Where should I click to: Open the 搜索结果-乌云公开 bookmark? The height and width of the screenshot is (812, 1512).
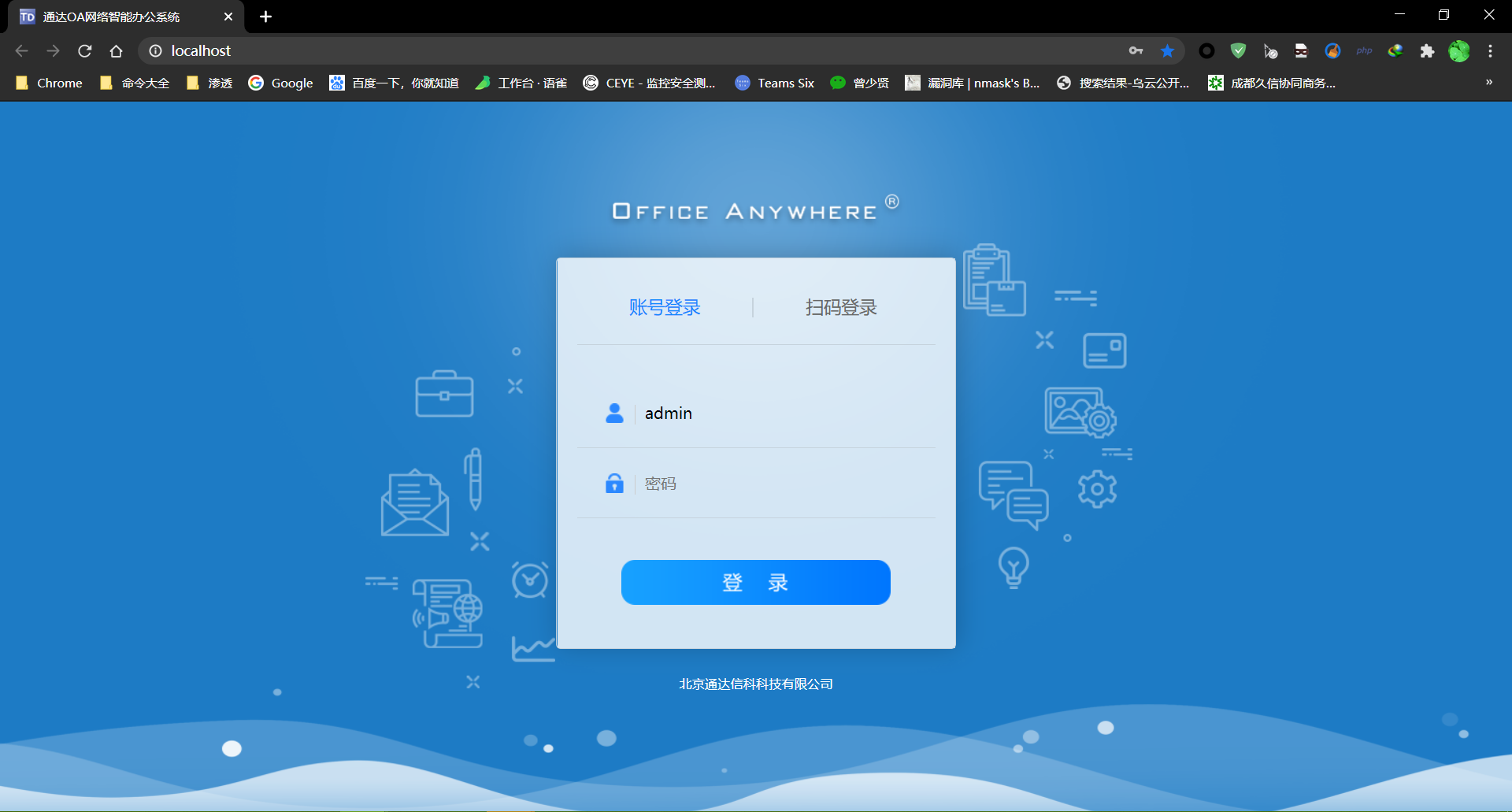pyautogui.click(x=1123, y=83)
